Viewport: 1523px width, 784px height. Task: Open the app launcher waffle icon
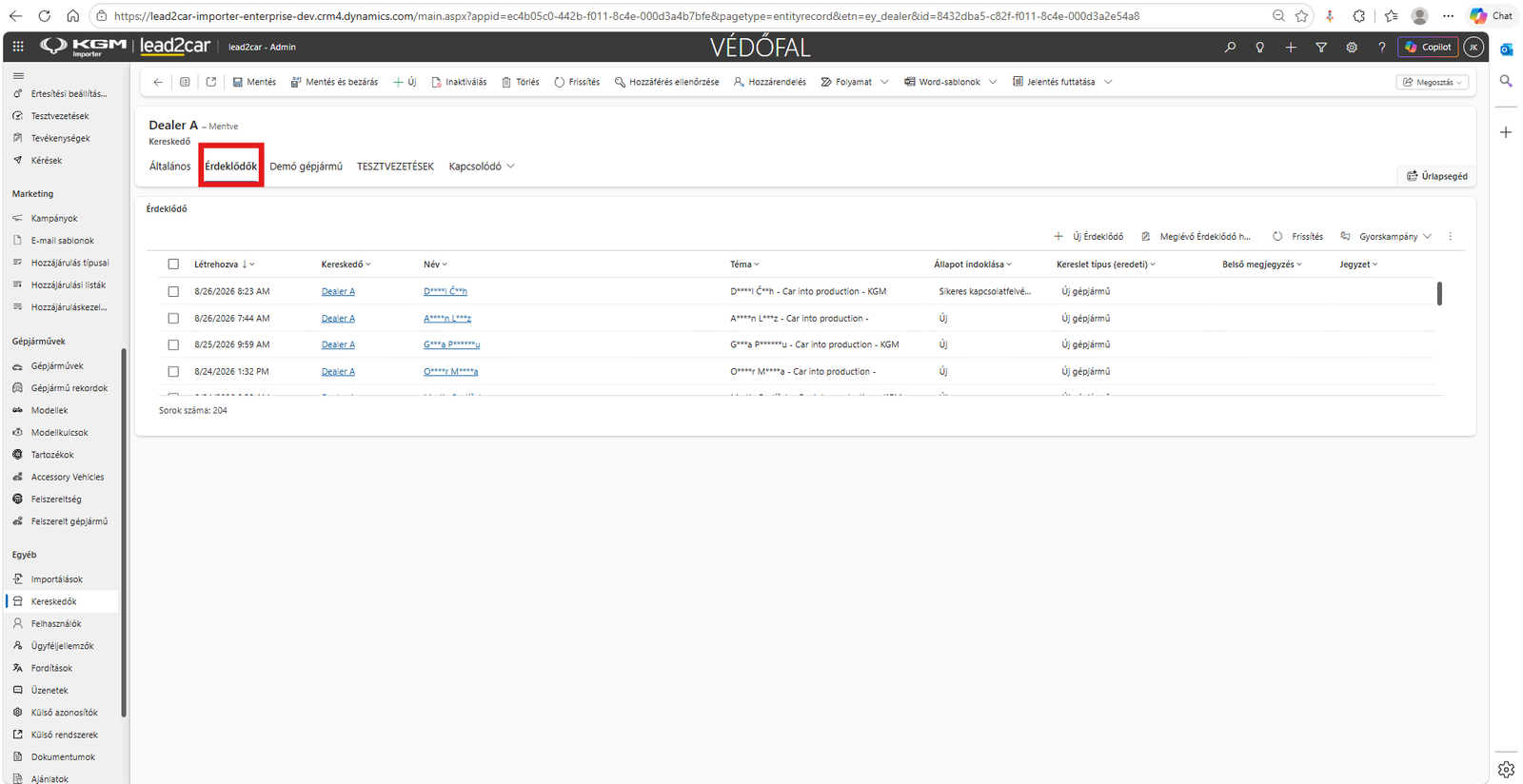point(18,46)
